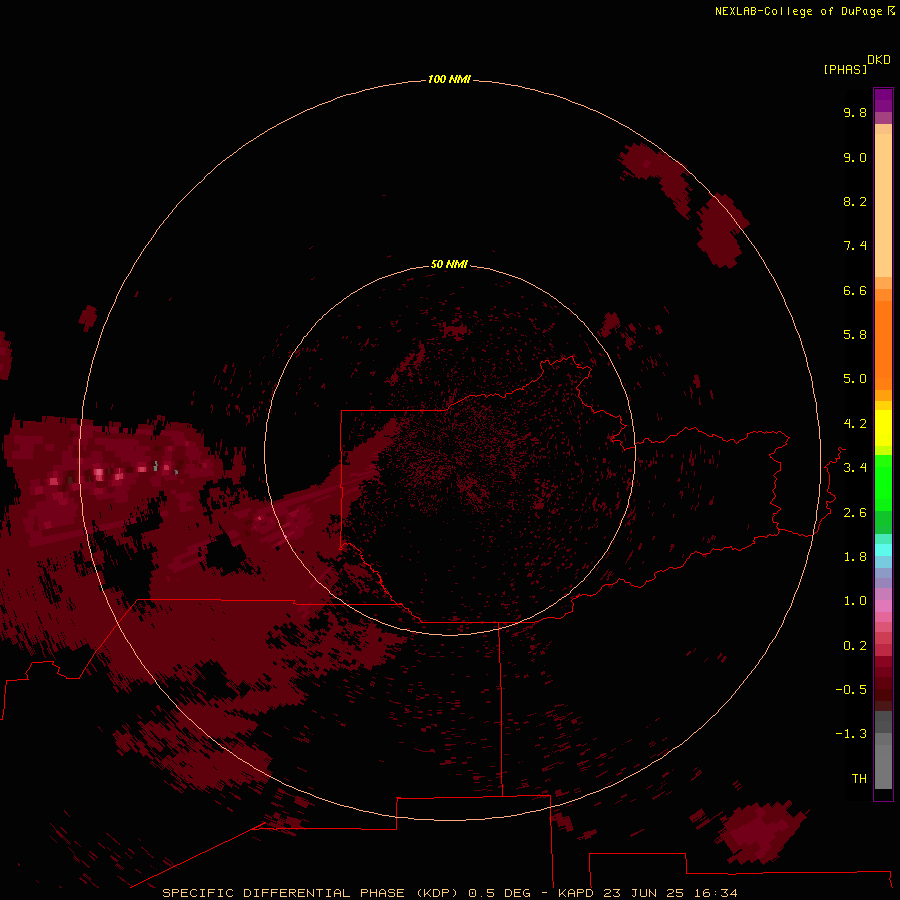The width and height of the screenshot is (900, 900).
Task: Click the -0.5 scale label
Action: coord(851,690)
